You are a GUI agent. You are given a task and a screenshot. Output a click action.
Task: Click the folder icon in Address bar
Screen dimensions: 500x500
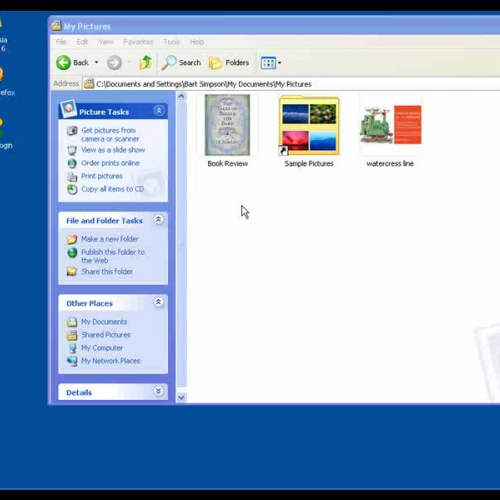coord(89,84)
